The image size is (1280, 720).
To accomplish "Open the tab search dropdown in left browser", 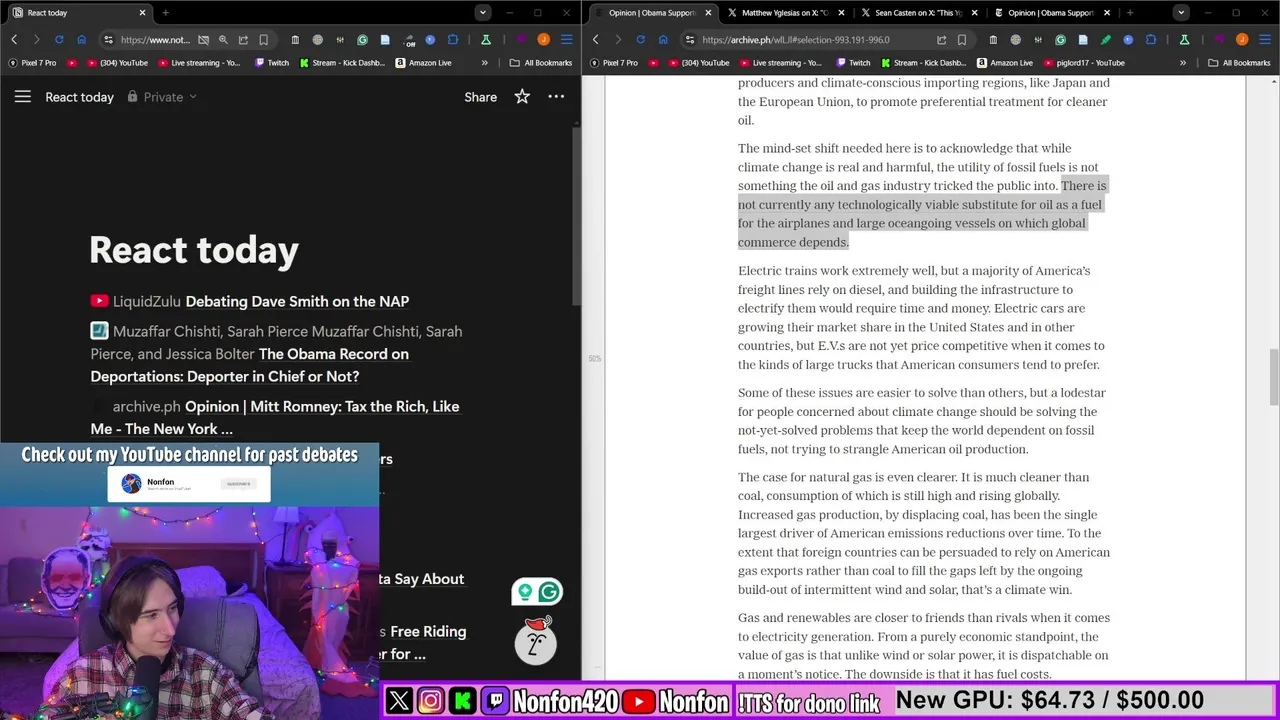I will point(483,13).
